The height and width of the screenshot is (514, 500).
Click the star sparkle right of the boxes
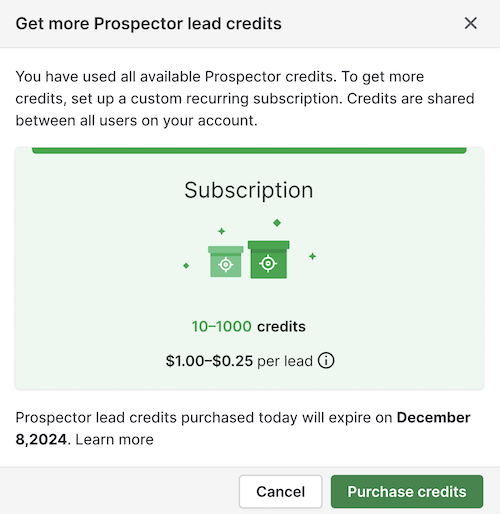[x=312, y=256]
